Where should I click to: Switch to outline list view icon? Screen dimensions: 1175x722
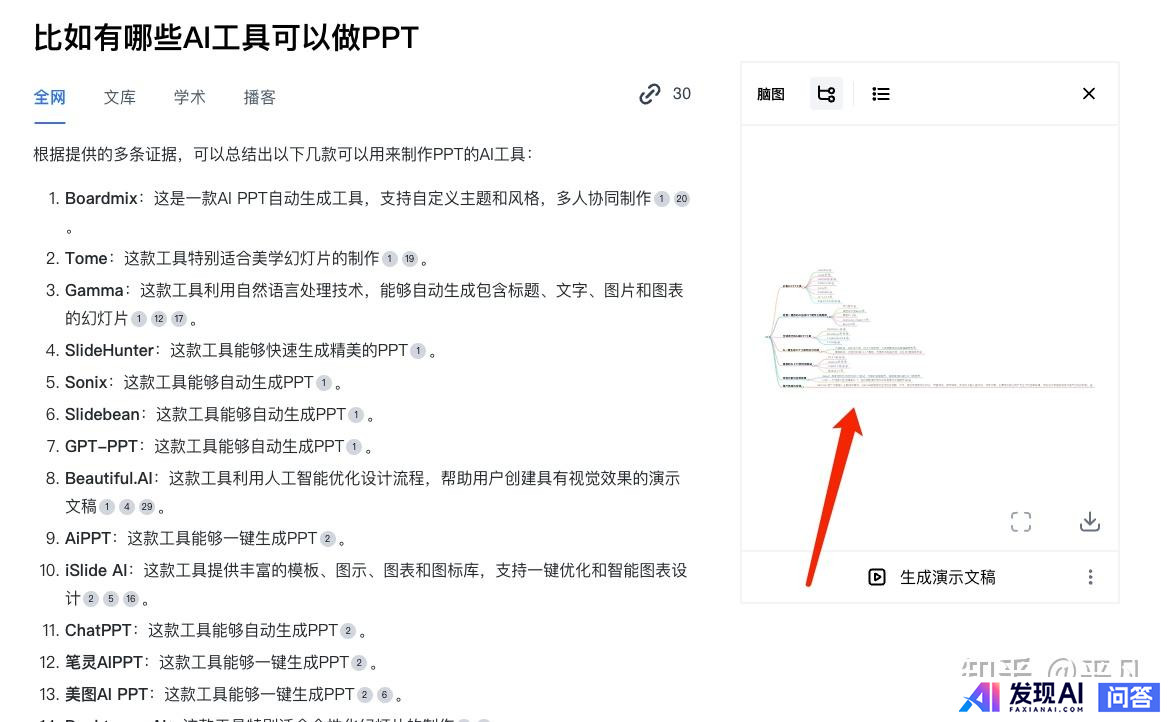[881, 94]
